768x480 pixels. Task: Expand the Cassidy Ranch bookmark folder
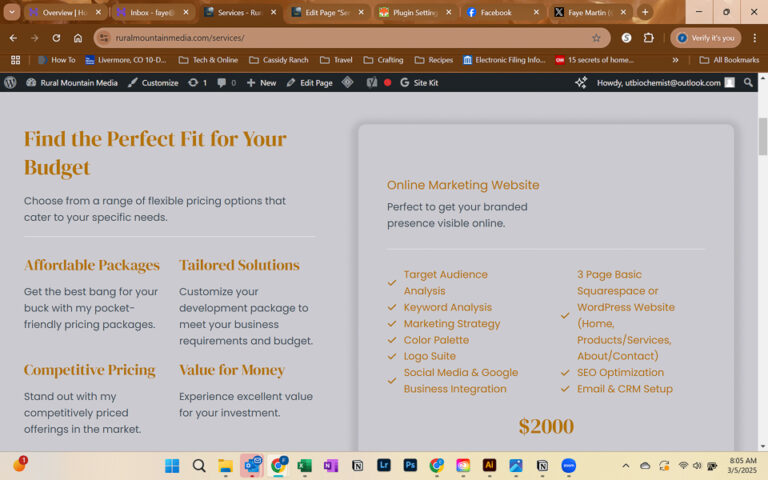[279, 60]
